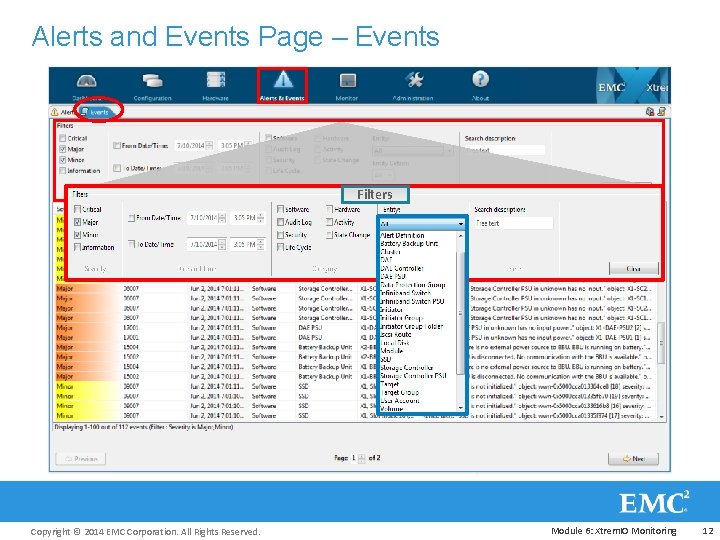The image size is (720, 540).
Task: Enable the Information severity checkbox in the zoomed Filters panel
Action: click(77, 248)
